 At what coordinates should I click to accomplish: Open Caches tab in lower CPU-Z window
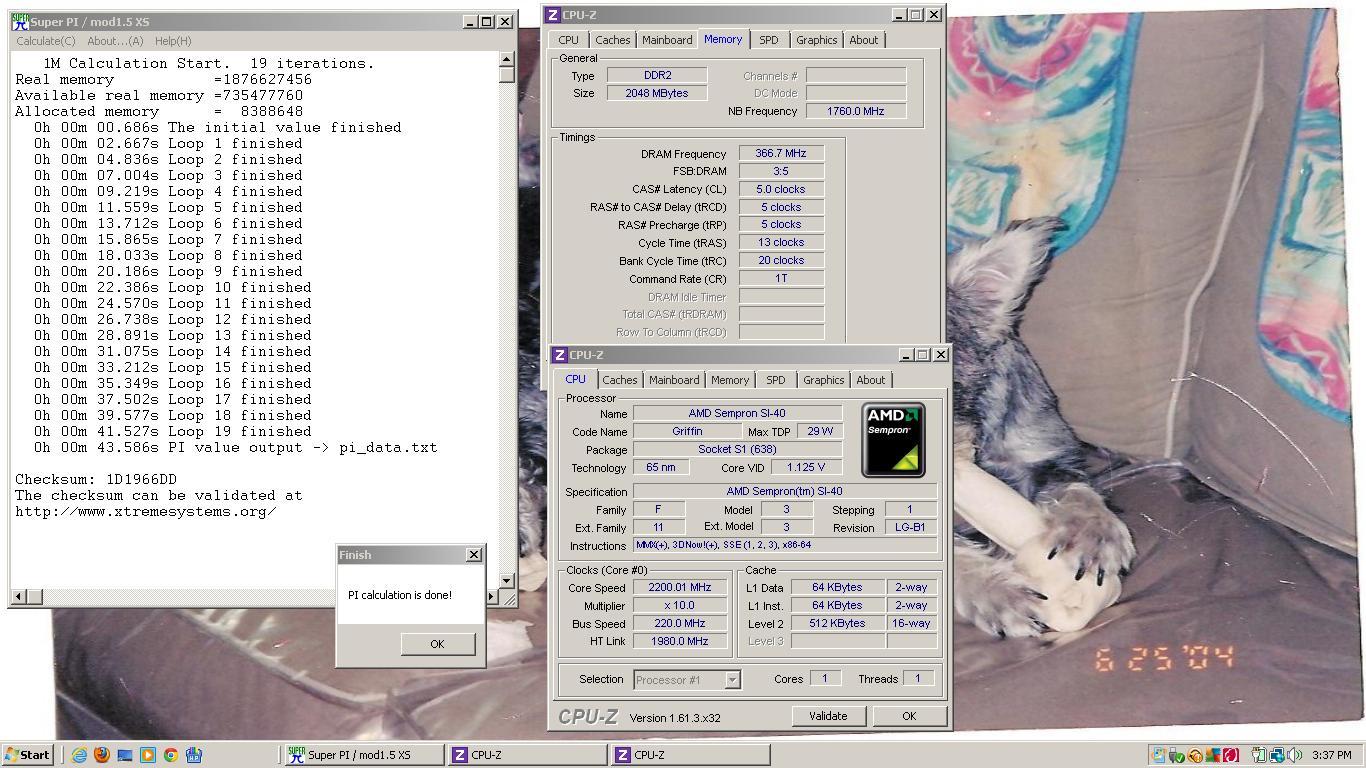620,380
